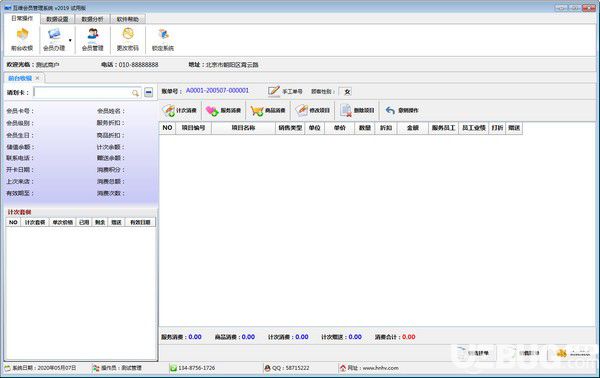Open the 更改密码 change password icon
The width and height of the screenshot is (600, 378).
(127, 39)
